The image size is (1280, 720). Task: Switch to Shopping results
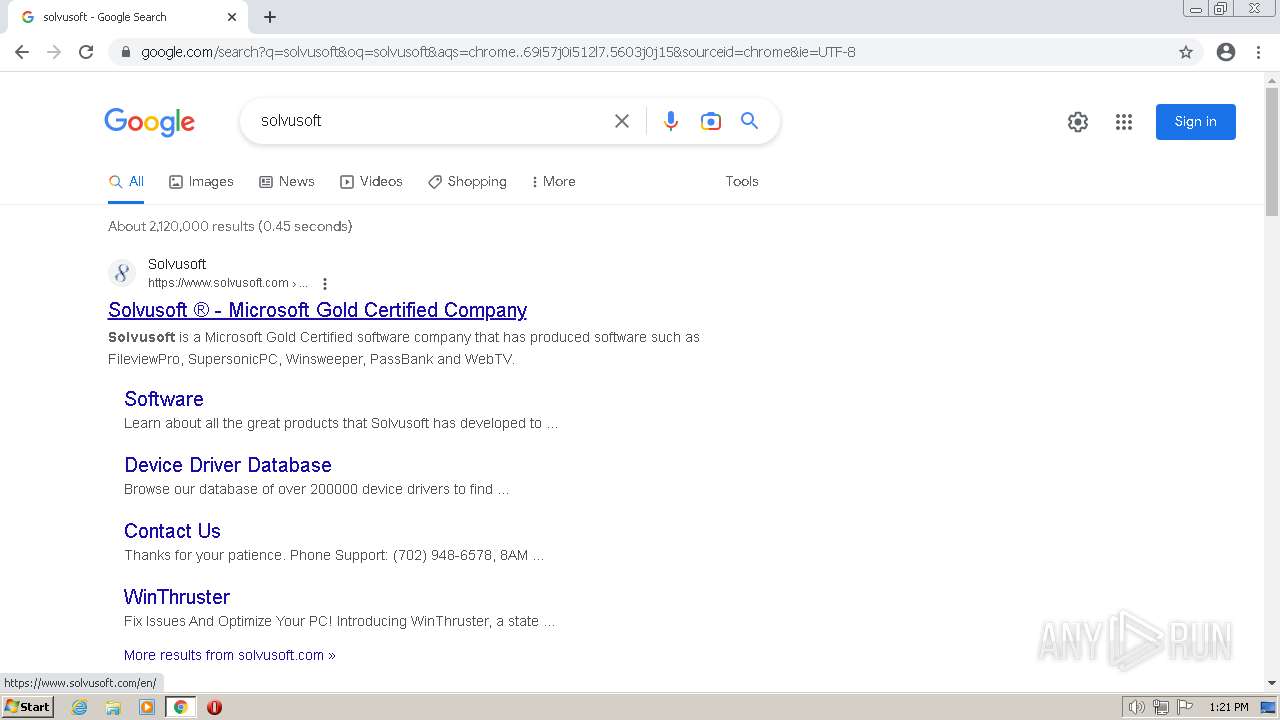(467, 182)
